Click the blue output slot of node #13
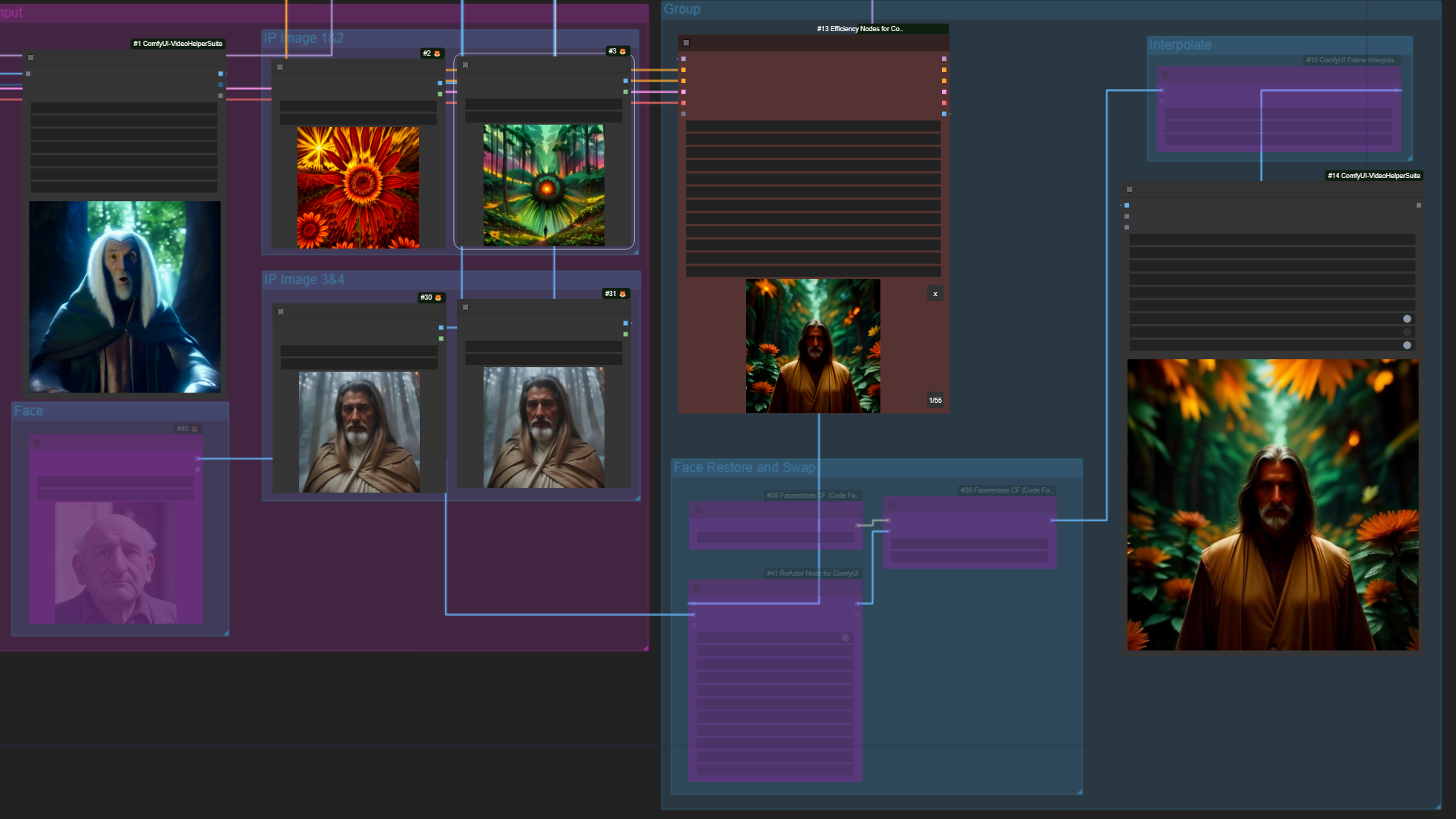Image resolution: width=1456 pixels, height=819 pixels. [x=944, y=114]
